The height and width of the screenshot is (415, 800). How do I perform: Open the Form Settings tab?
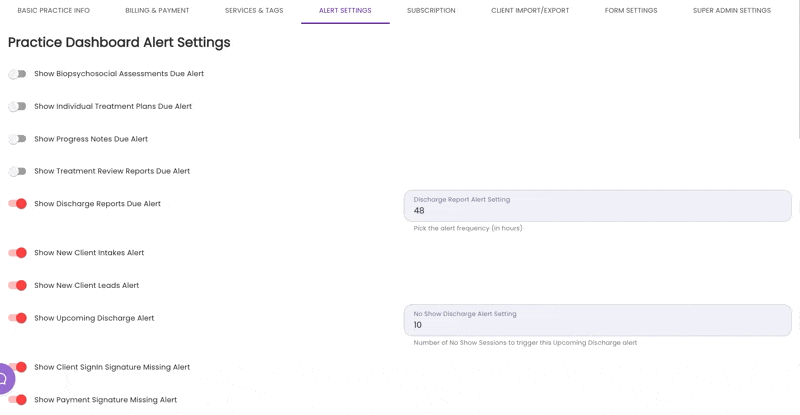631,11
